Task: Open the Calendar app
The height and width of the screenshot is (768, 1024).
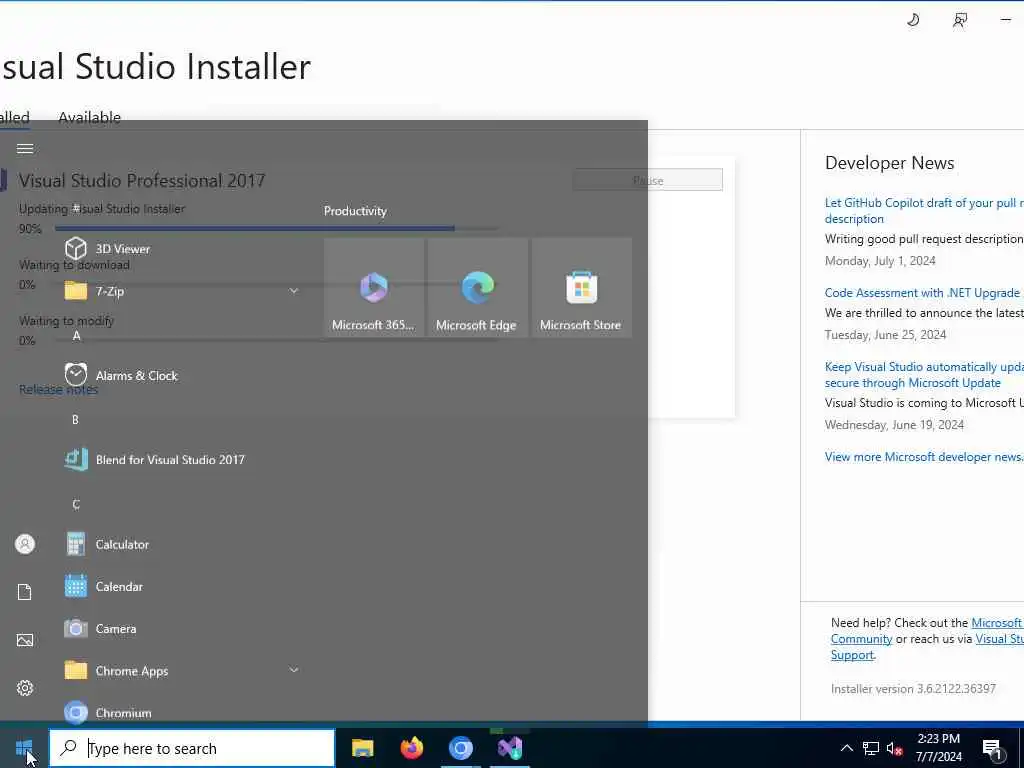Action: point(183,586)
